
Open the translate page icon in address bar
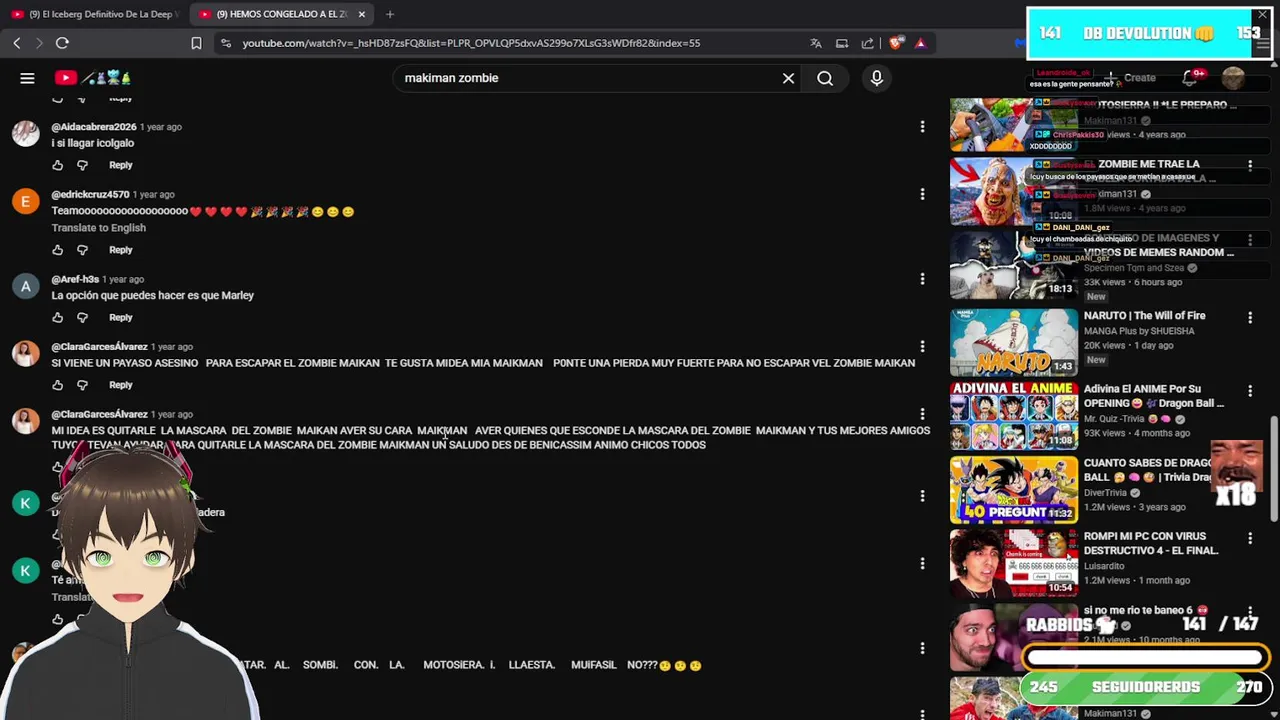click(816, 43)
